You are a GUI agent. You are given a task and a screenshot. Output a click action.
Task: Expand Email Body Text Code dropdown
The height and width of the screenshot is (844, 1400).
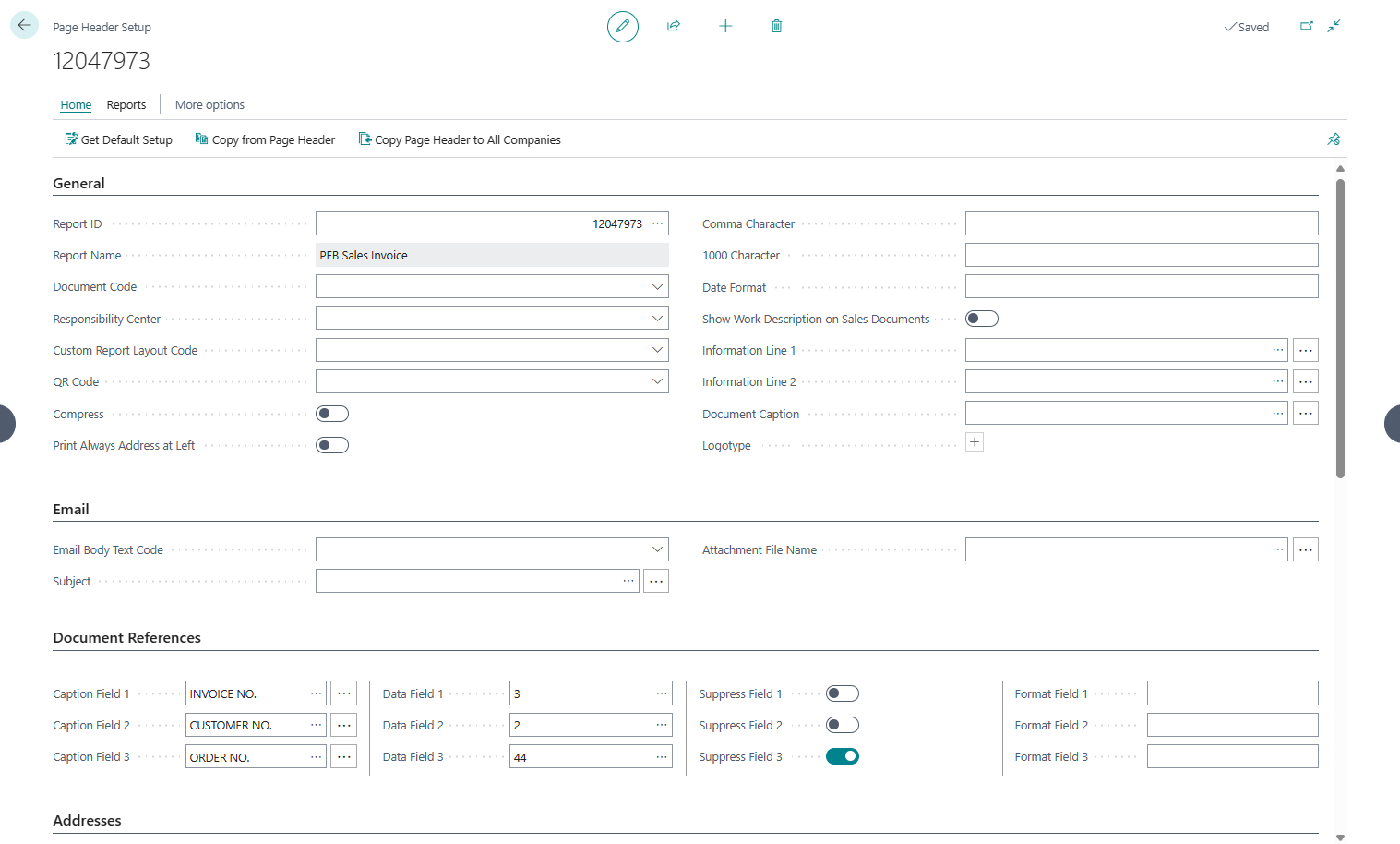point(657,549)
